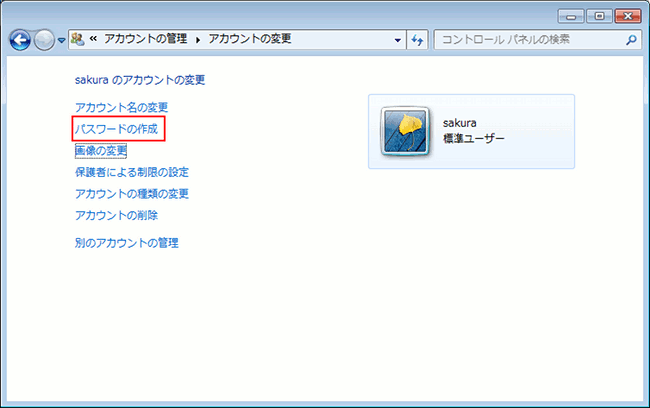Click the アカウントの削除 link
This screenshot has width=650, height=408.
[x=116, y=215]
